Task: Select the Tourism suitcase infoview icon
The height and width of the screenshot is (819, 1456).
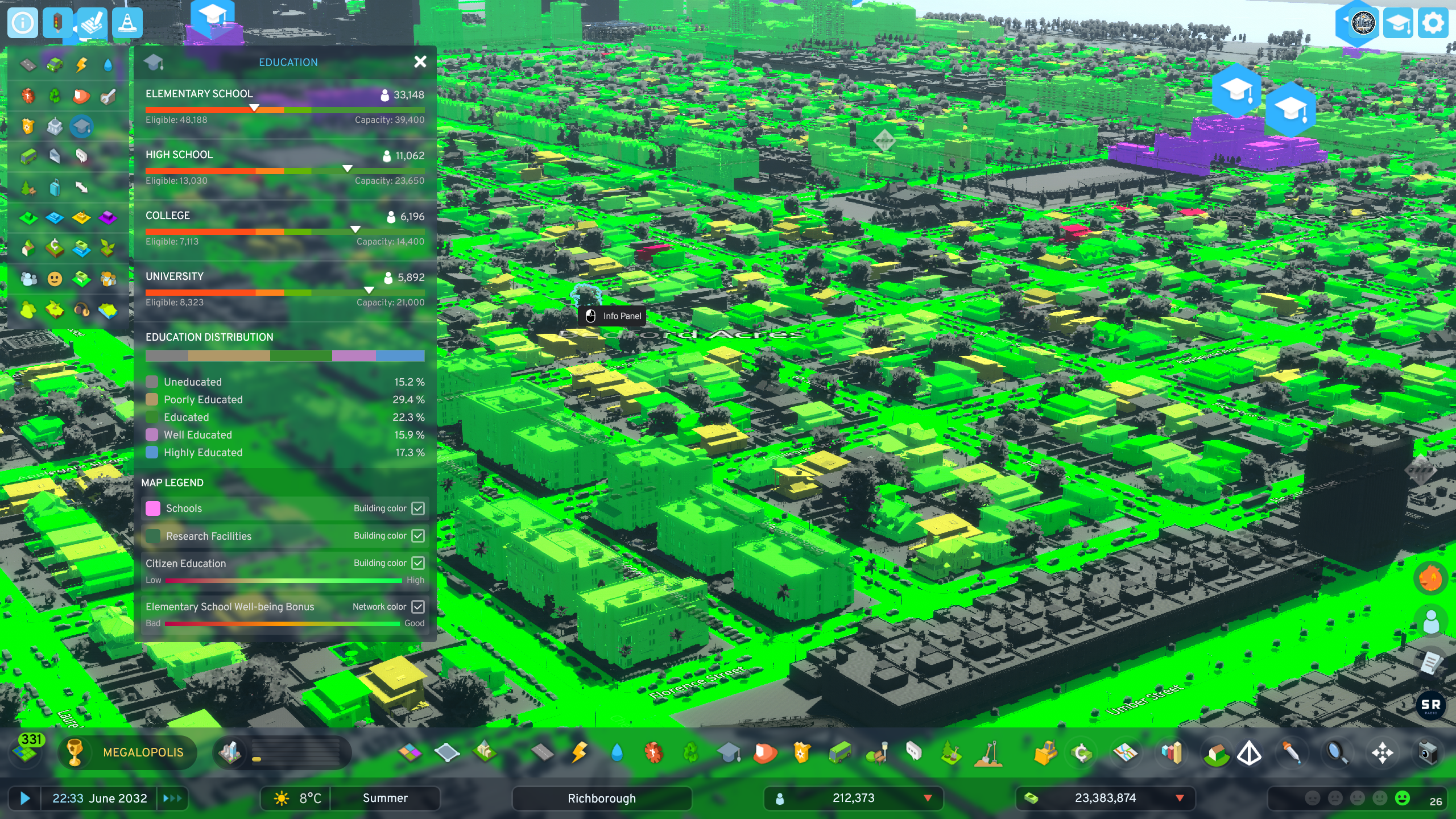Action: click(55, 187)
